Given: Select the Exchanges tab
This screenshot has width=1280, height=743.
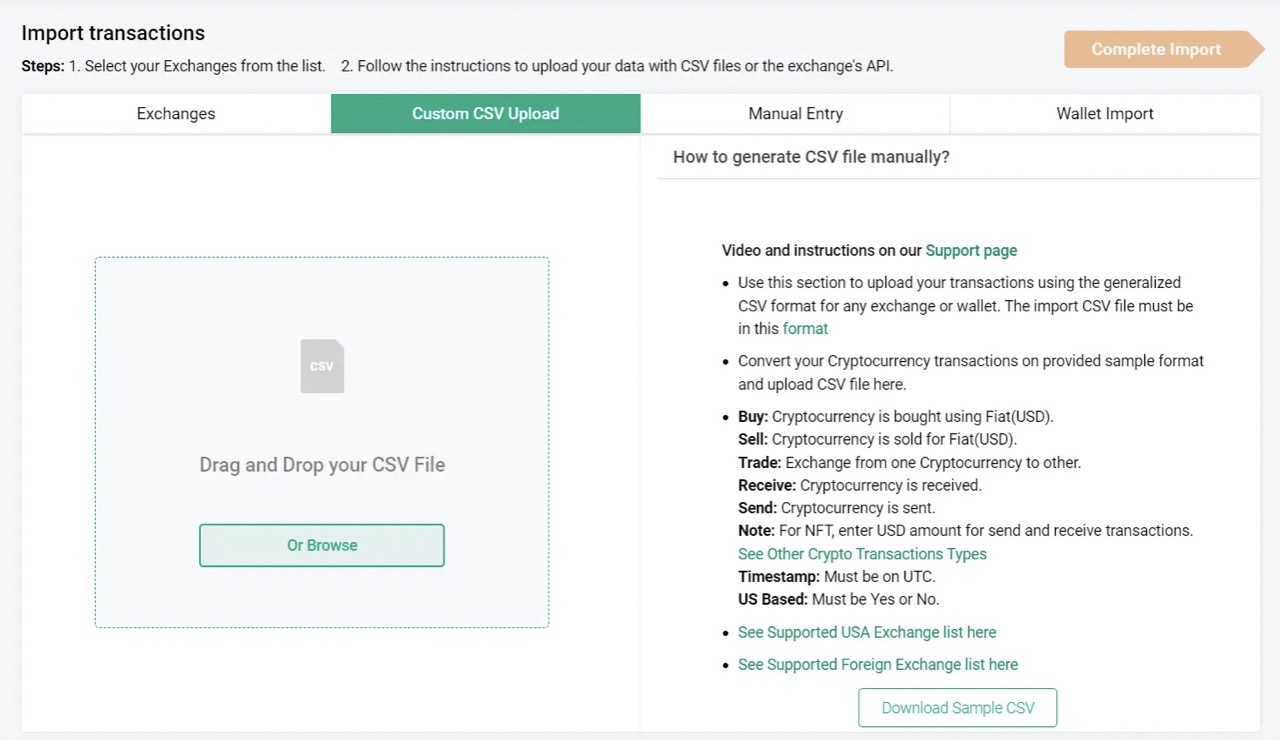Looking at the screenshot, I should point(175,113).
